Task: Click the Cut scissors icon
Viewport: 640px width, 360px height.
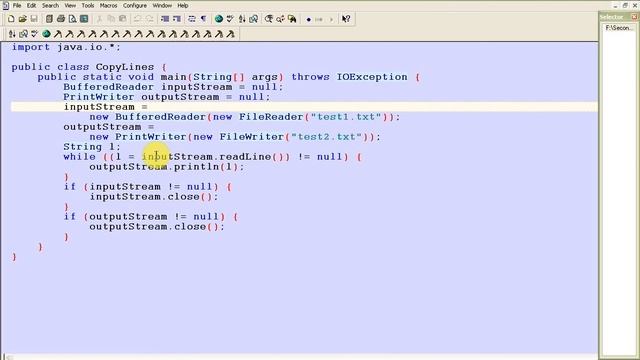Action: pyautogui.click(x=99, y=19)
